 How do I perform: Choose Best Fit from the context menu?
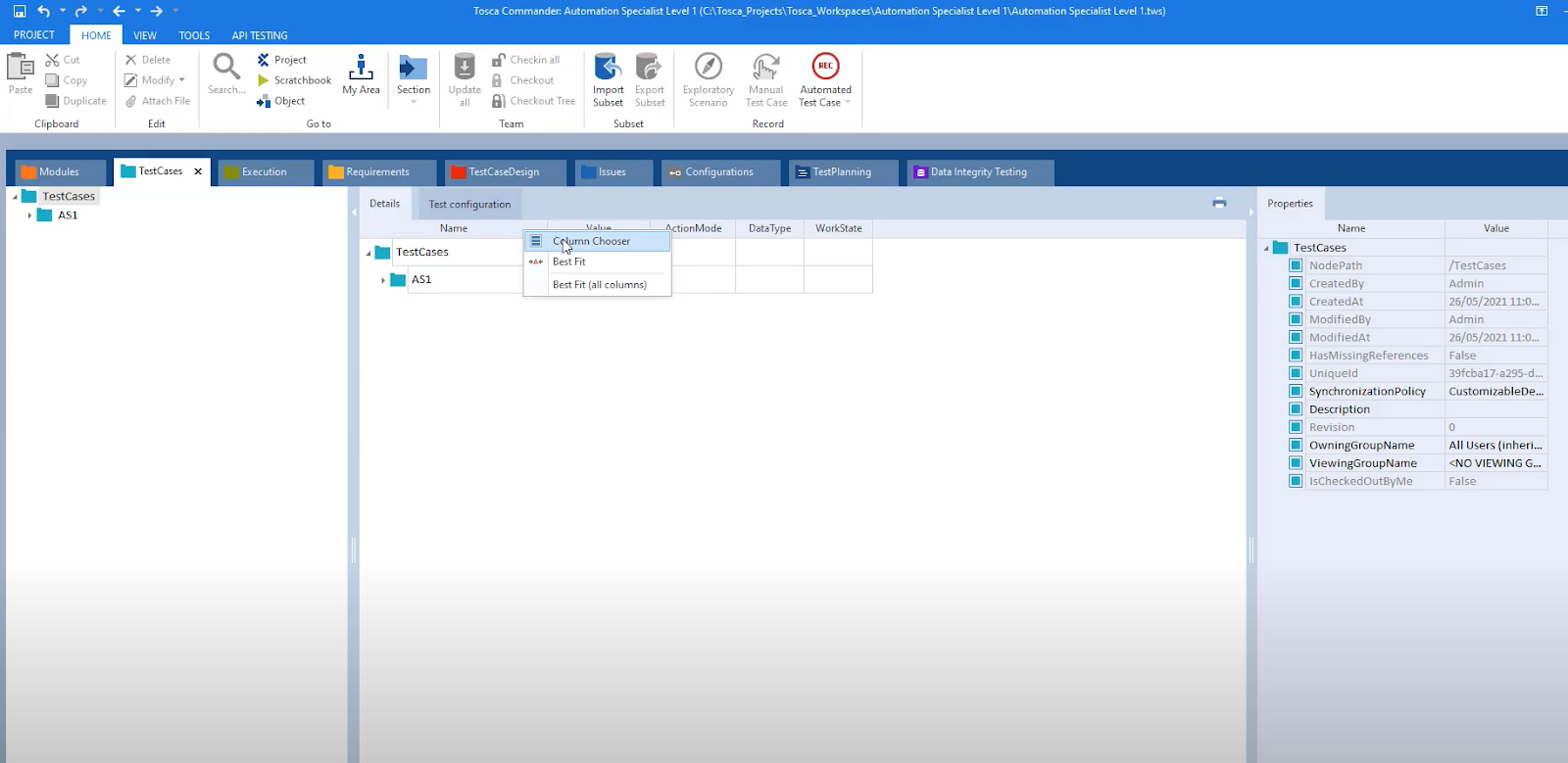tap(598, 262)
